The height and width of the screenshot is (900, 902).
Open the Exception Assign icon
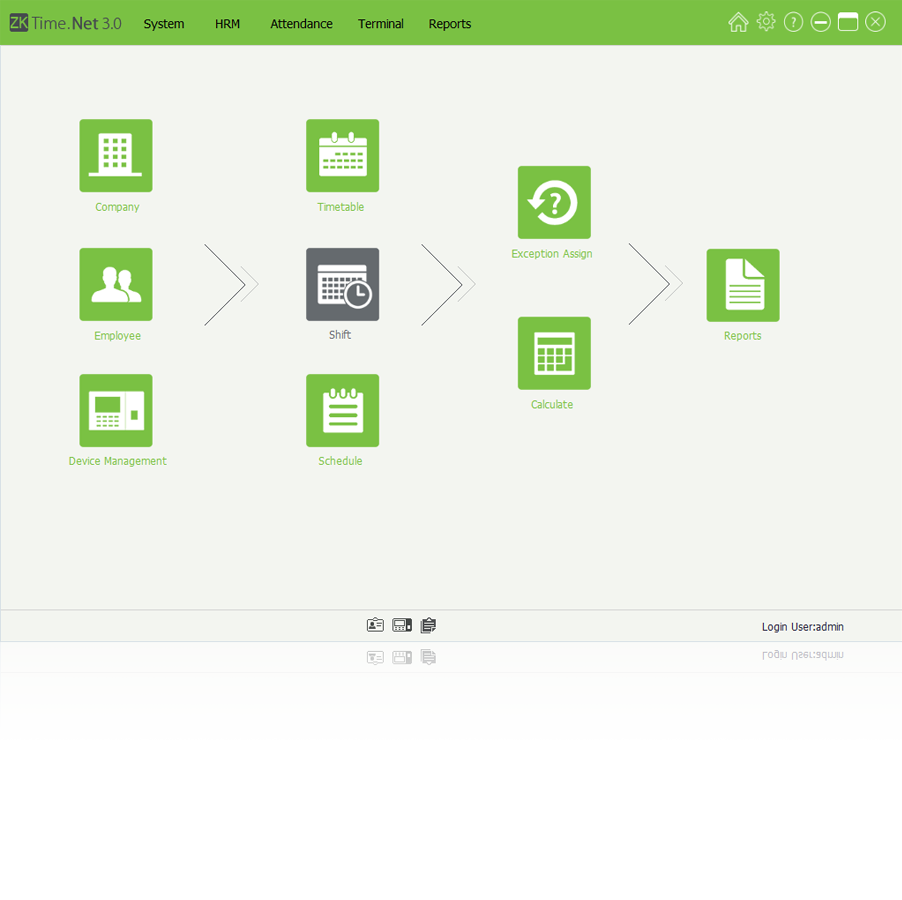pyautogui.click(x=554, y=203)
